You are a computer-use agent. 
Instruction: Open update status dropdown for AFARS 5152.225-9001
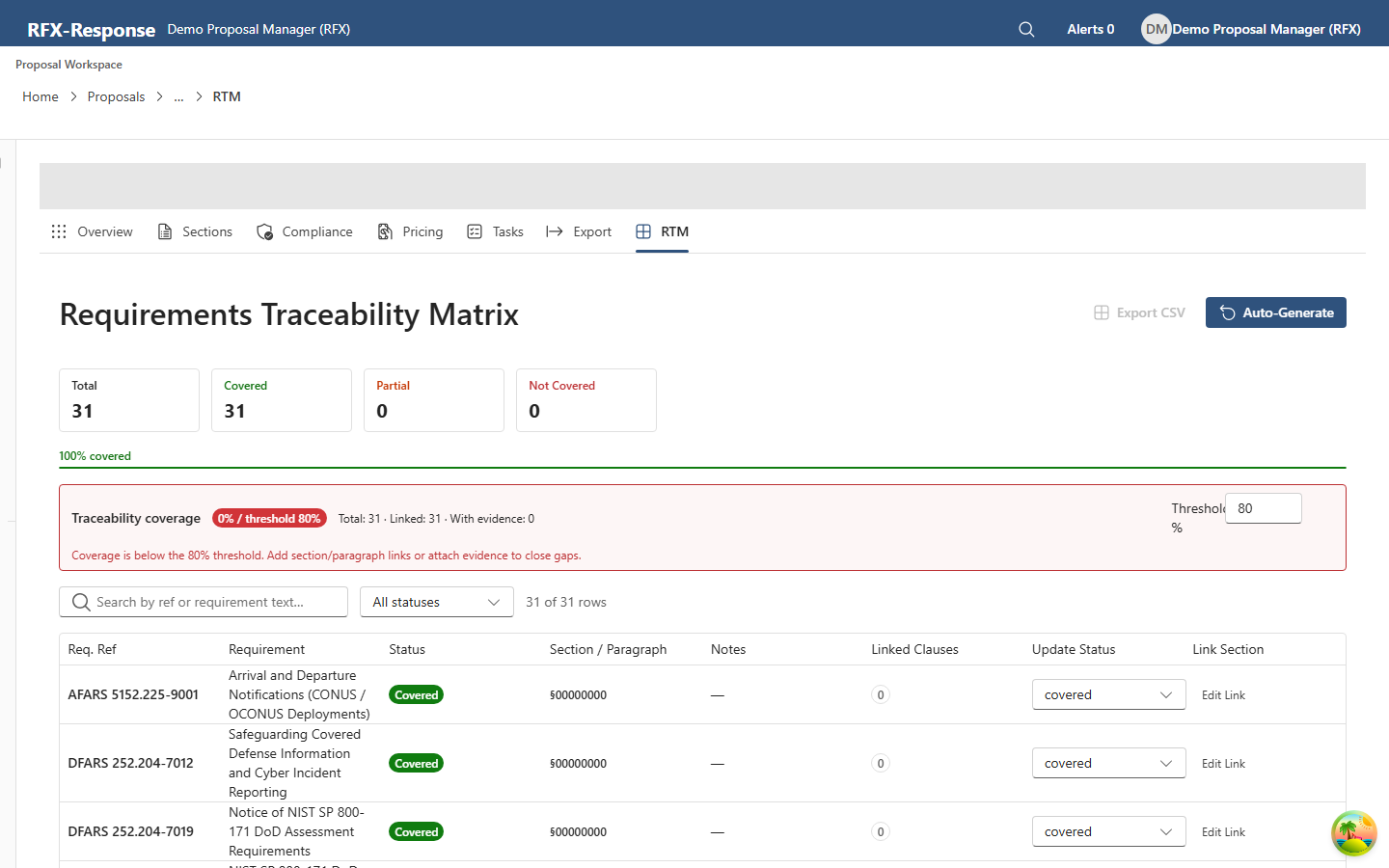pyautogui.click(x=1109, y=694)
